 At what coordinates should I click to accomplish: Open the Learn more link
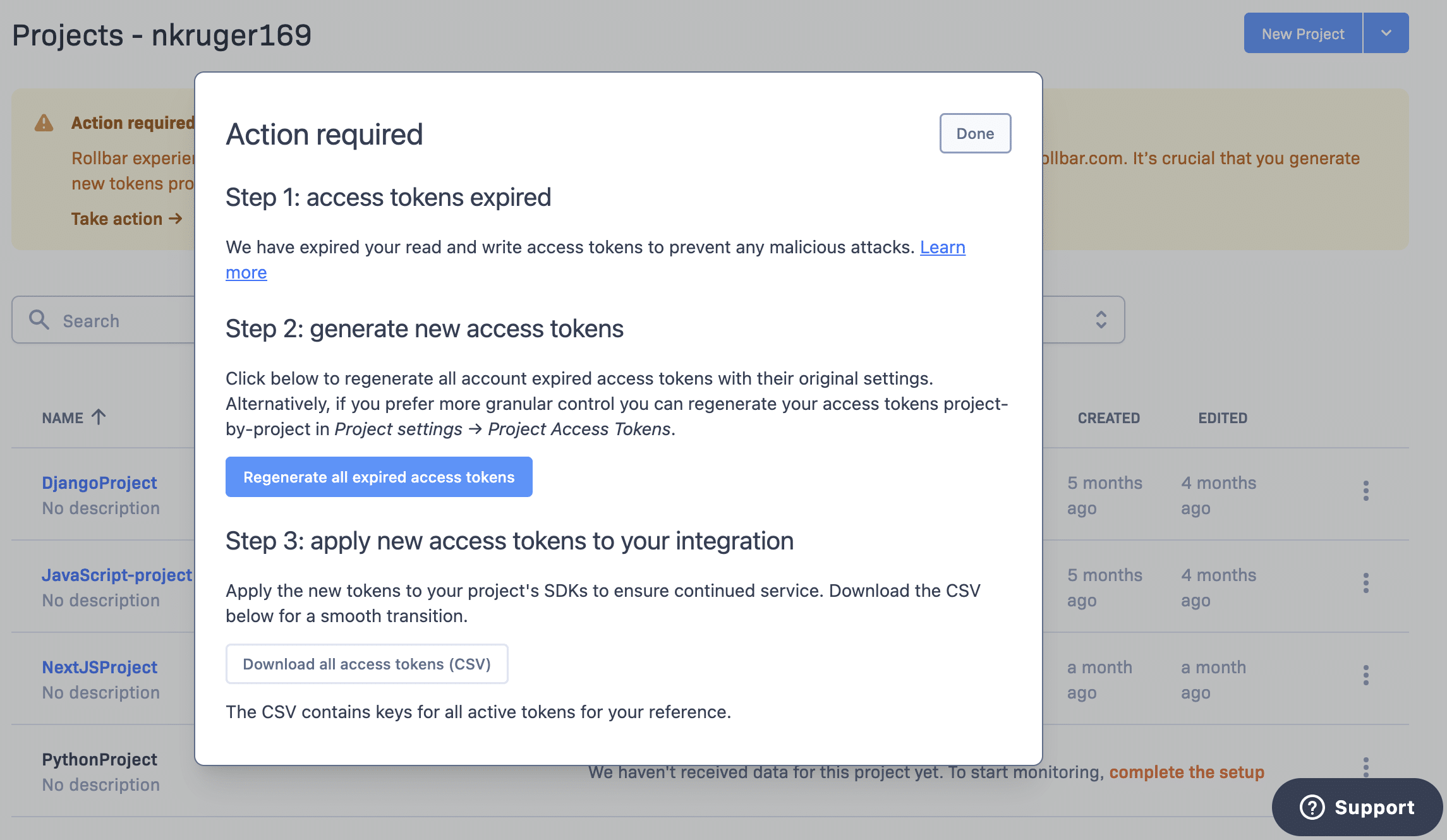point(942,247)
